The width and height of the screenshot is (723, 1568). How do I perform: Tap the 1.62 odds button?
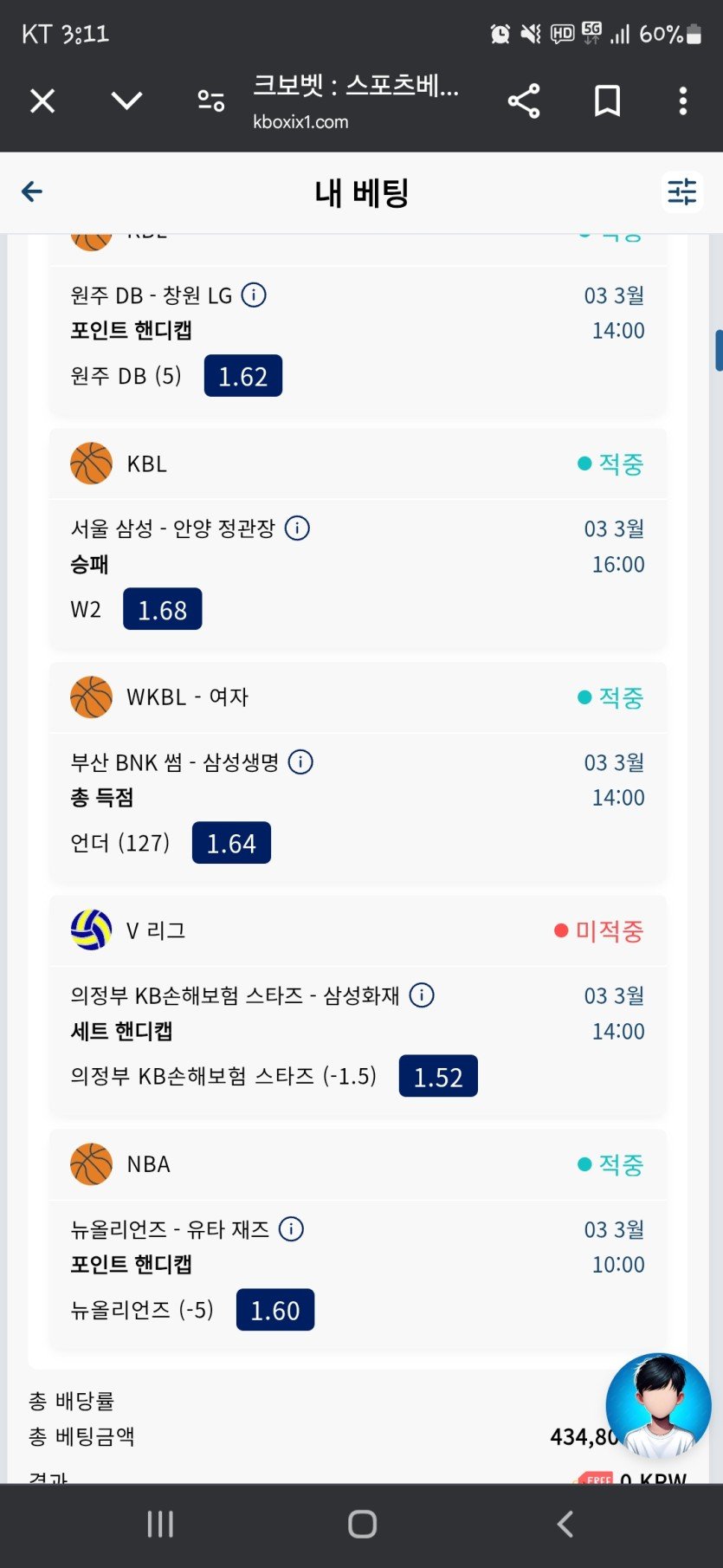[242, 376]
